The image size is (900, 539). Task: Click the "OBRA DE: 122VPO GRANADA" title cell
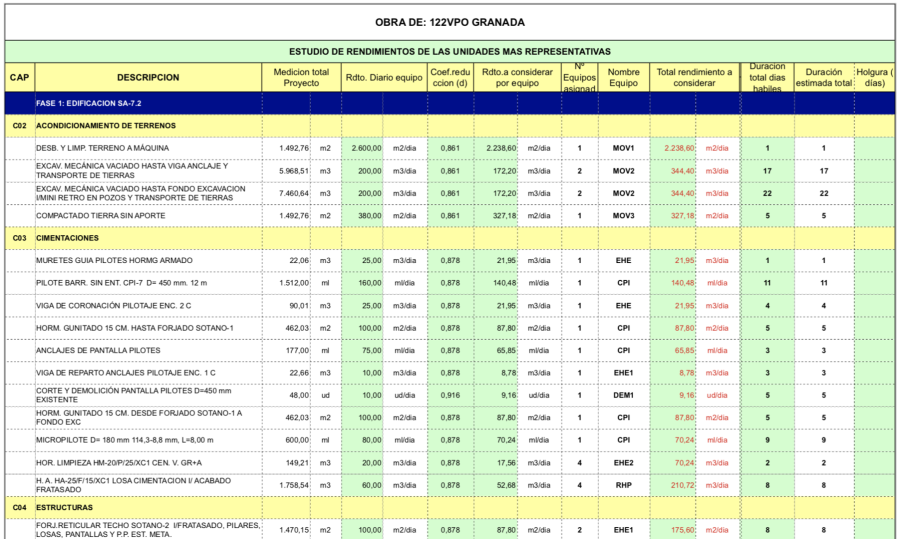(449, 22)
